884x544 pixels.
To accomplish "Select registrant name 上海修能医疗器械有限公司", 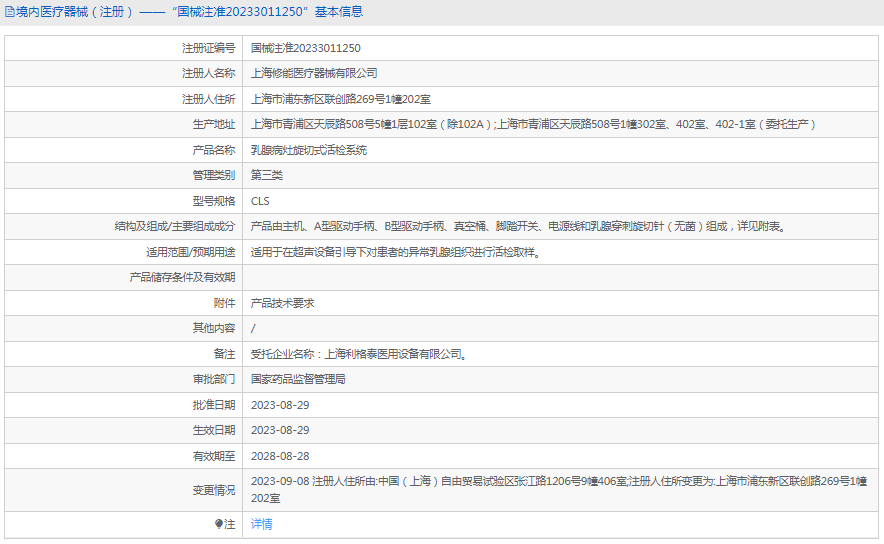I will click(x=314, y=73).
